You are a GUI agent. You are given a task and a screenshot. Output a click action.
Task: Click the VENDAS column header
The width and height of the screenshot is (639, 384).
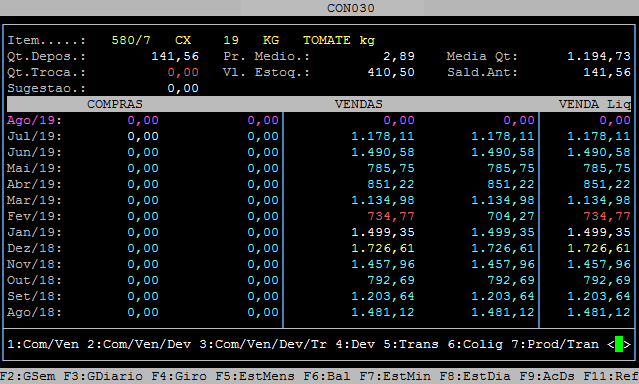pos(359,104)
